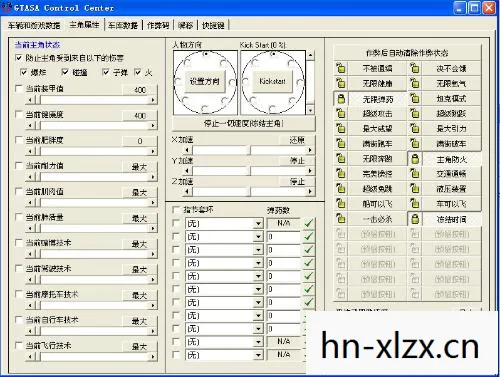Switch to the 车辆和游戏数据 tab
Screen dimensions: 500x377
tap(34, 25)
